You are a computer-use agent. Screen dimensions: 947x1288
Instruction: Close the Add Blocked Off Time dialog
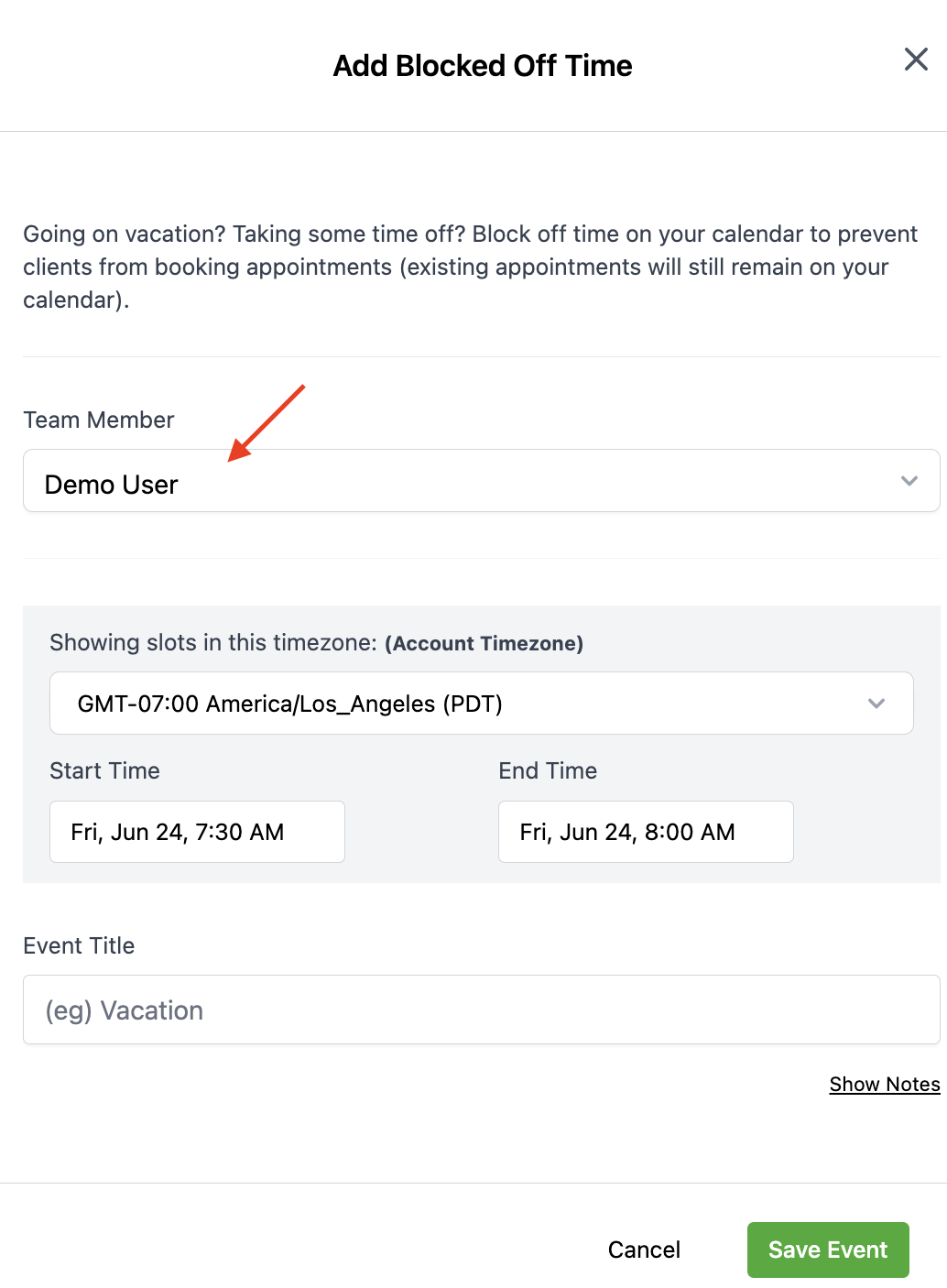(x=916, y=60)
